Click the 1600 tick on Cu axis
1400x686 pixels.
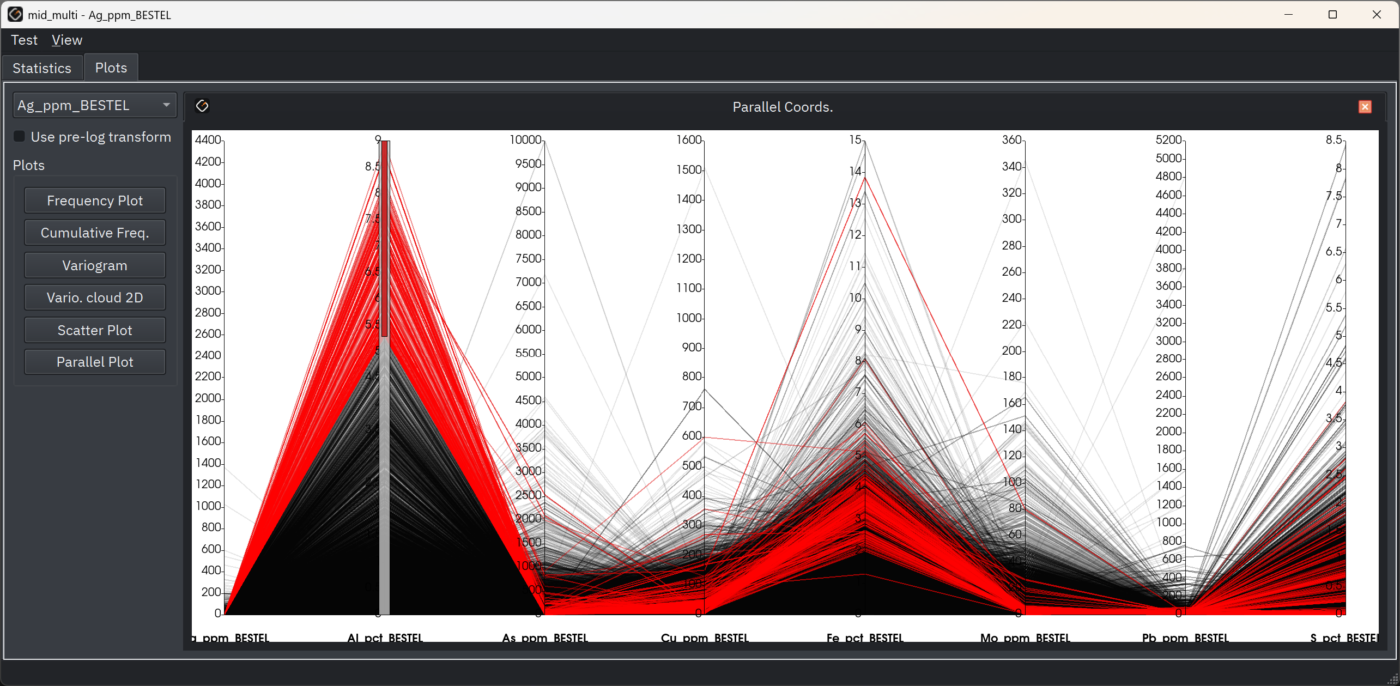689,140
